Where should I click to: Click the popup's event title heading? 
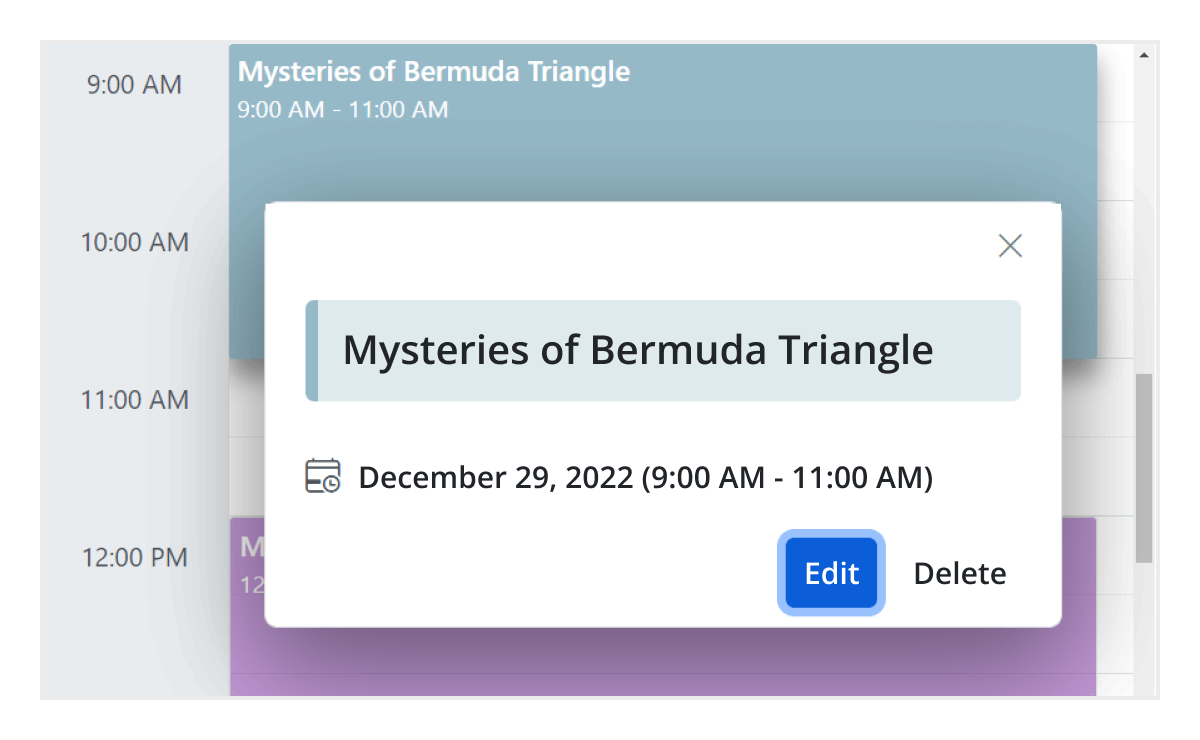pyautogui.click(x=638, y=351)
